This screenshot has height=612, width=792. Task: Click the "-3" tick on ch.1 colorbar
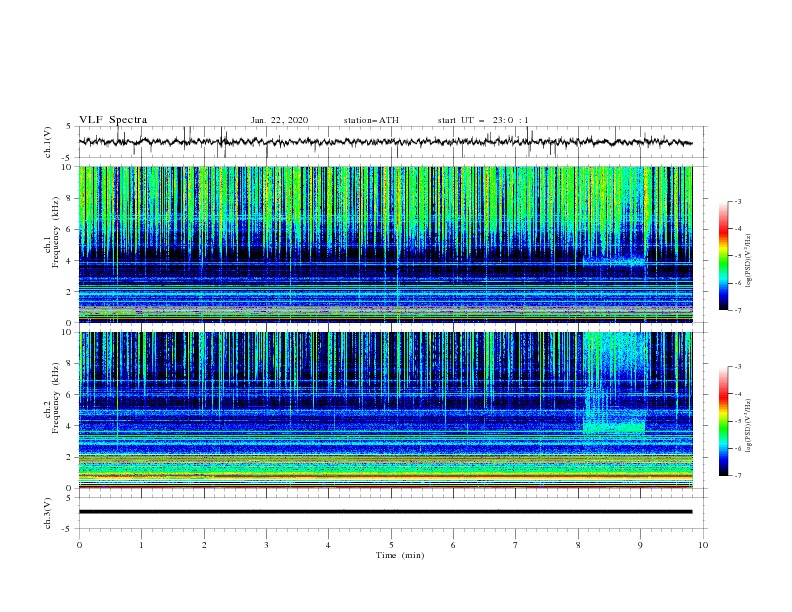point(737,201)
